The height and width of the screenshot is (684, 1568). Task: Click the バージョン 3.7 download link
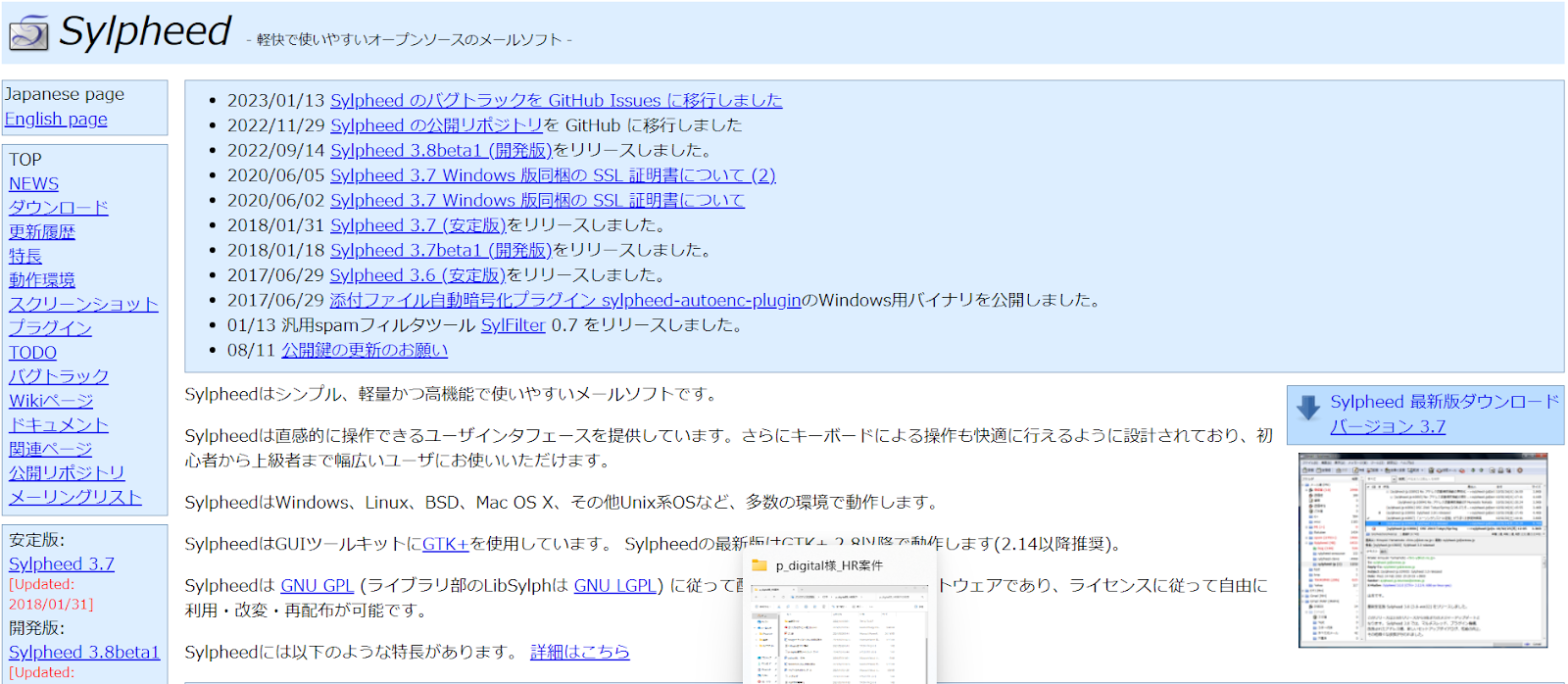(x=1388, y=426)
